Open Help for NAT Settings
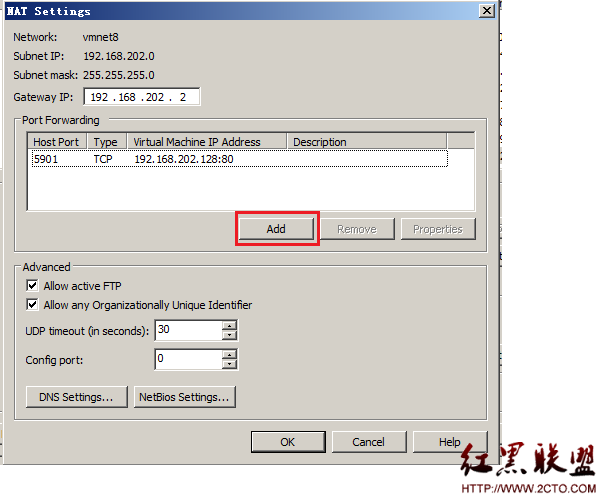The width and height of the screenshot is (598, 494). (450, 442)
